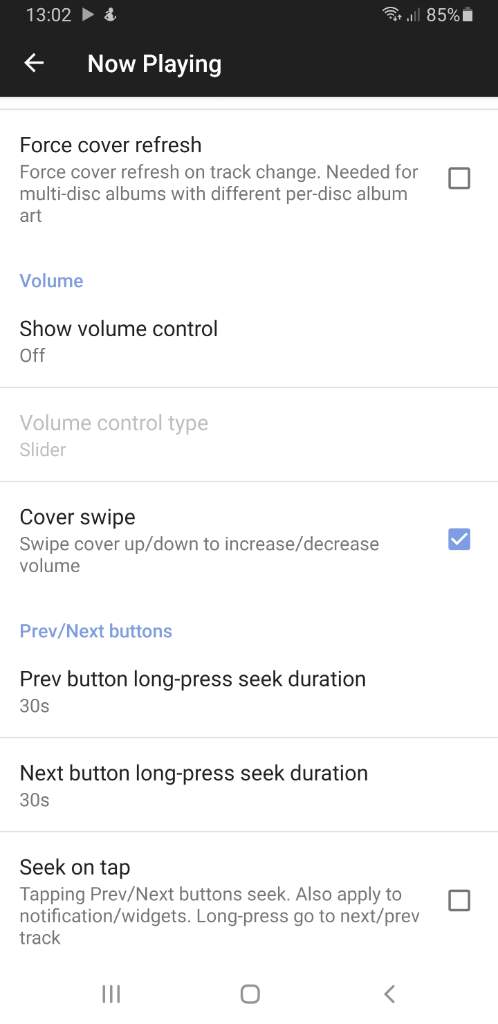The image size is (498, 1024).
Task: Tap the Volume section header
Action: 52,281
